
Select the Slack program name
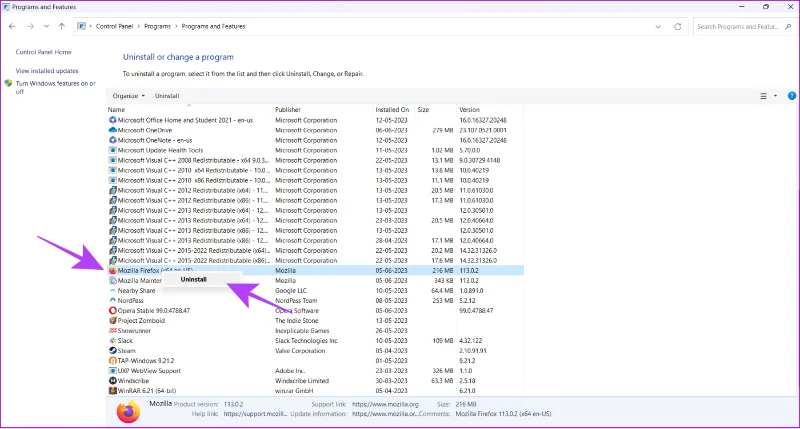125,340
